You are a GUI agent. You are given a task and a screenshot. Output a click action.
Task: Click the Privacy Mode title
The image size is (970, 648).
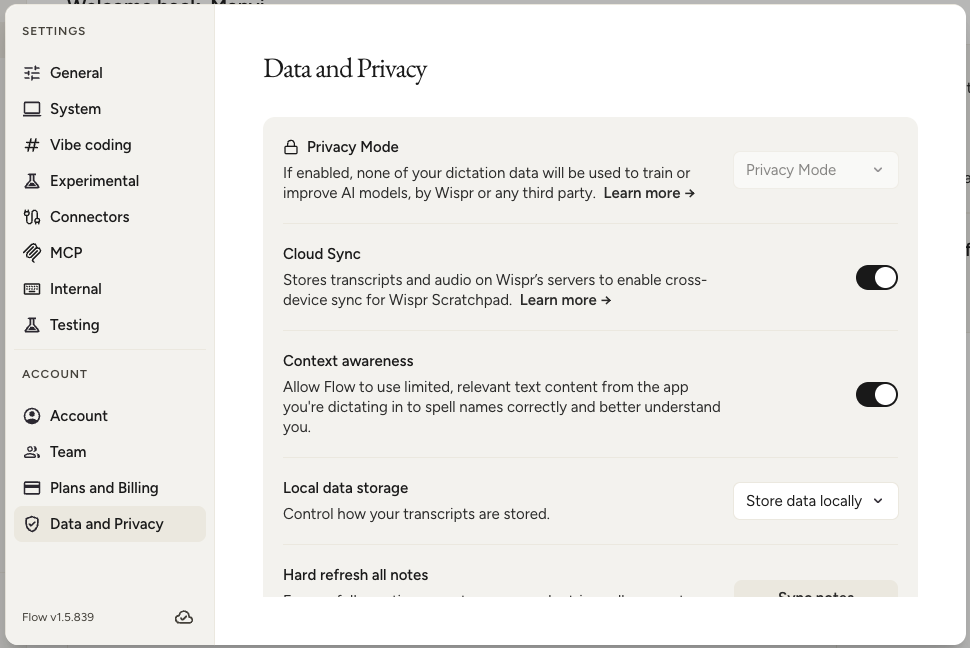point(353,147)
